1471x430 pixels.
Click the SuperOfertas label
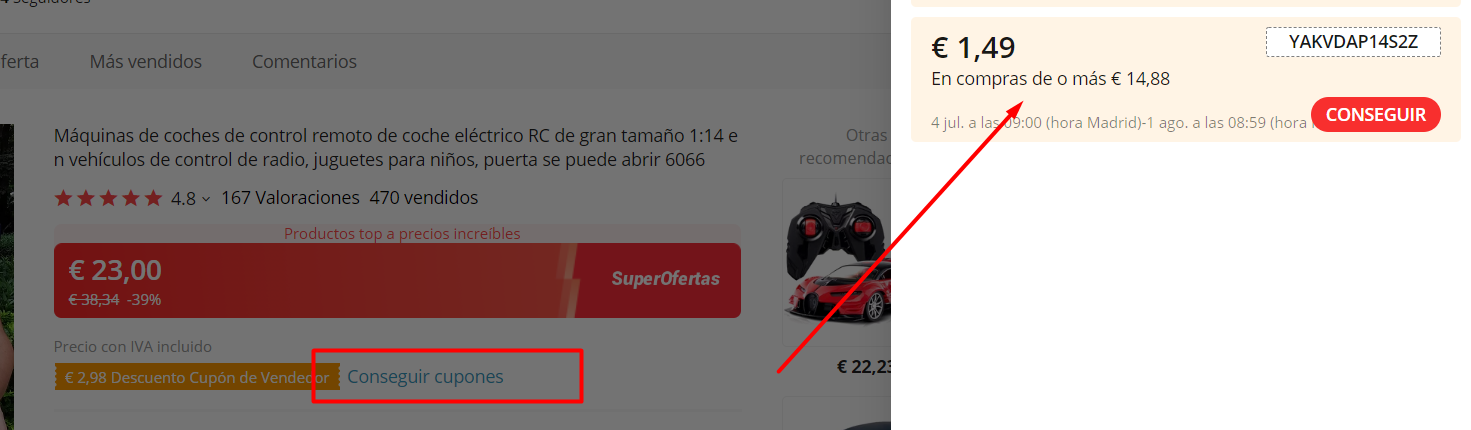665,279
